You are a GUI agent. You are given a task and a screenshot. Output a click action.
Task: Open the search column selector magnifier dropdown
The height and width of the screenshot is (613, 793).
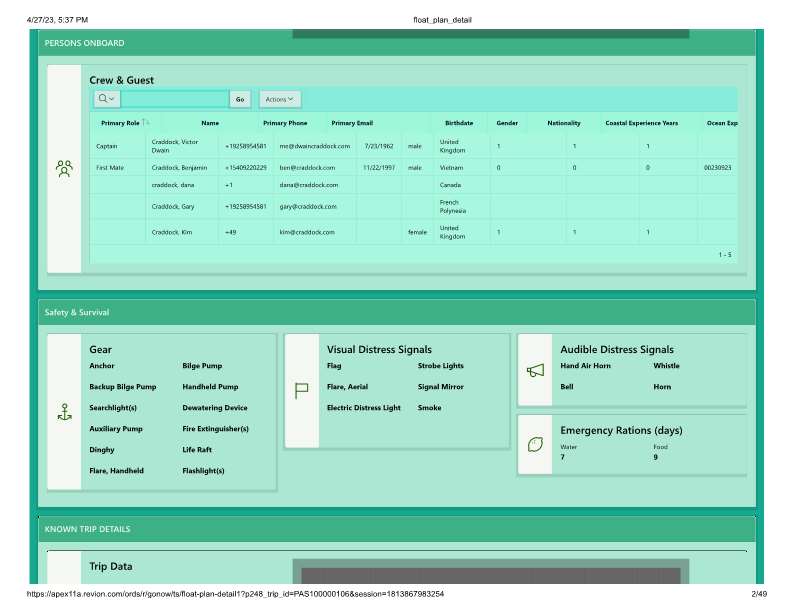pos(106,99)
